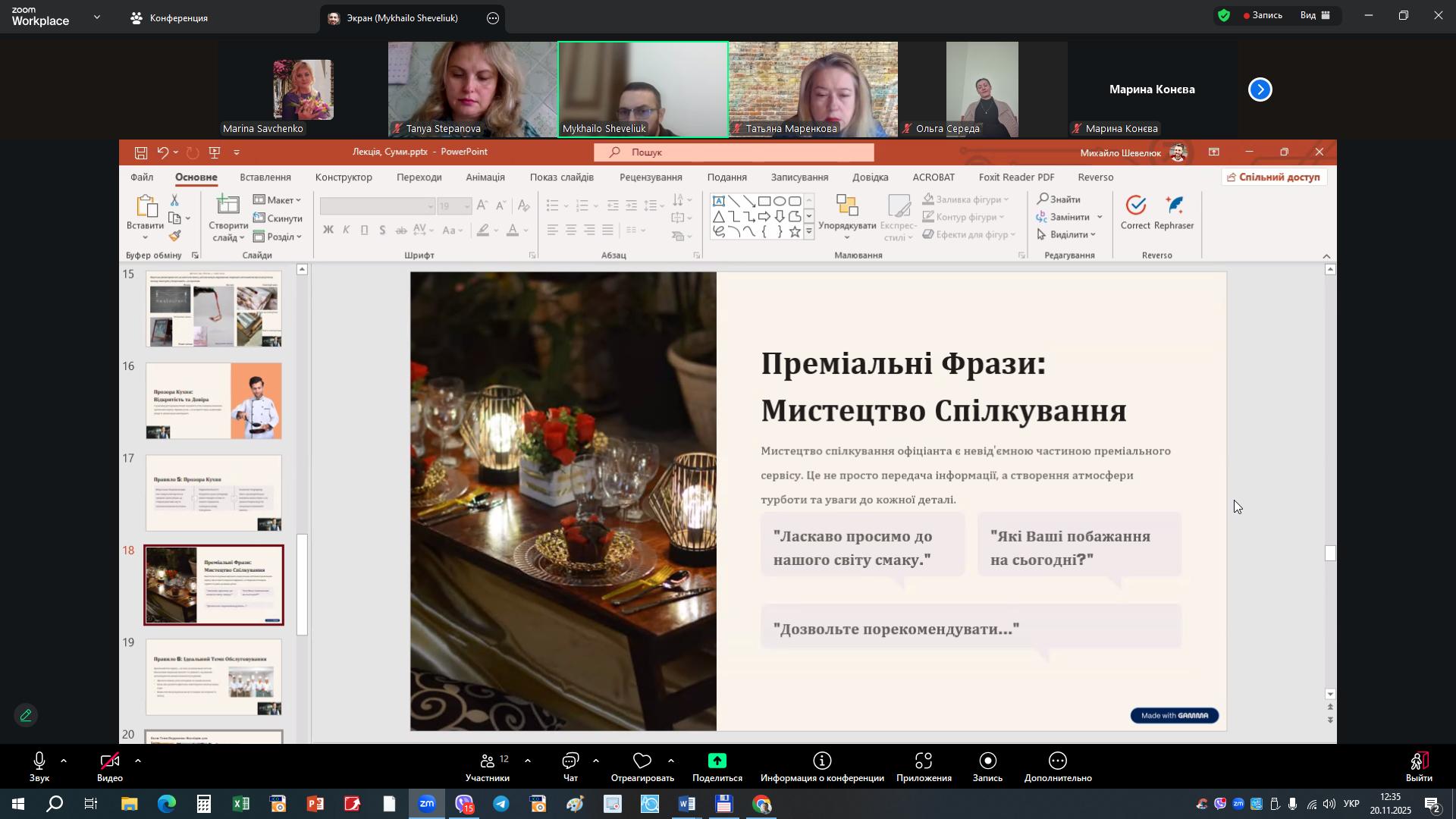This screenshot has width=1456, height=819.
Task: Click the slide area vertical scrollbar thumb
Action: (1330, 554)
